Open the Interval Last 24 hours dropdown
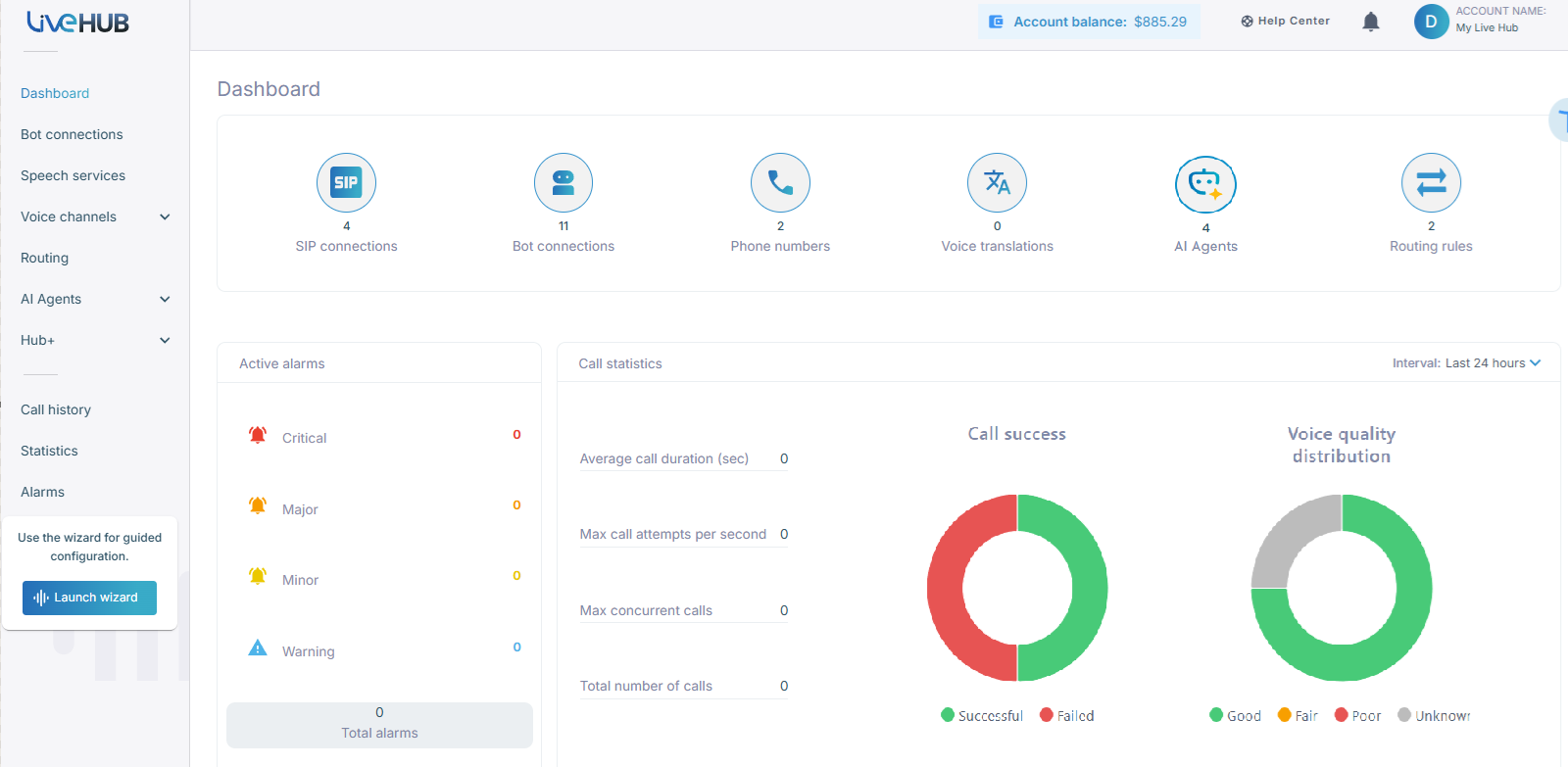This screenshot has width=1568, height=767. [1466, 363]
